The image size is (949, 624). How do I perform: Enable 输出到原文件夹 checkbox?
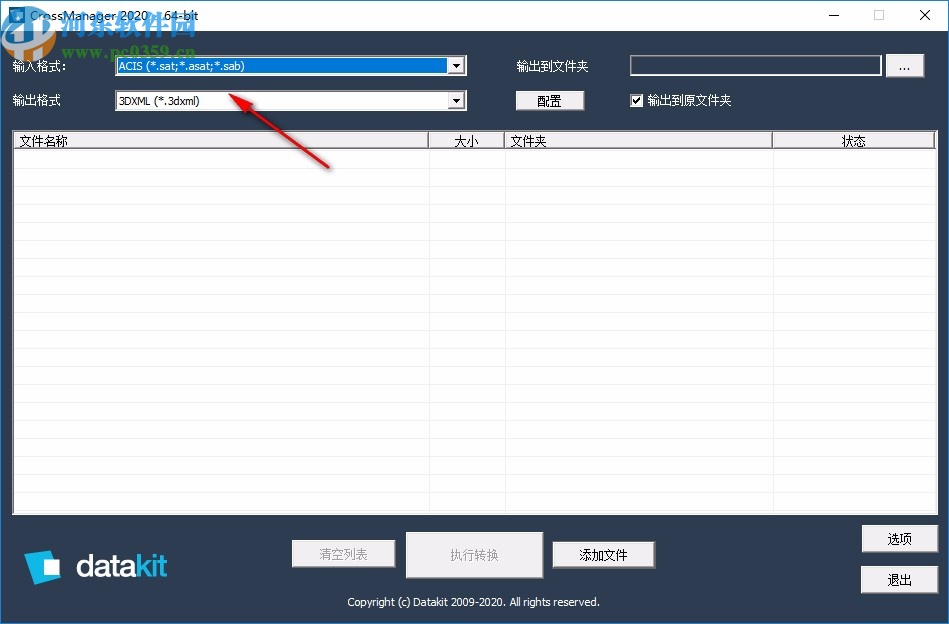(x=637, y=99)
